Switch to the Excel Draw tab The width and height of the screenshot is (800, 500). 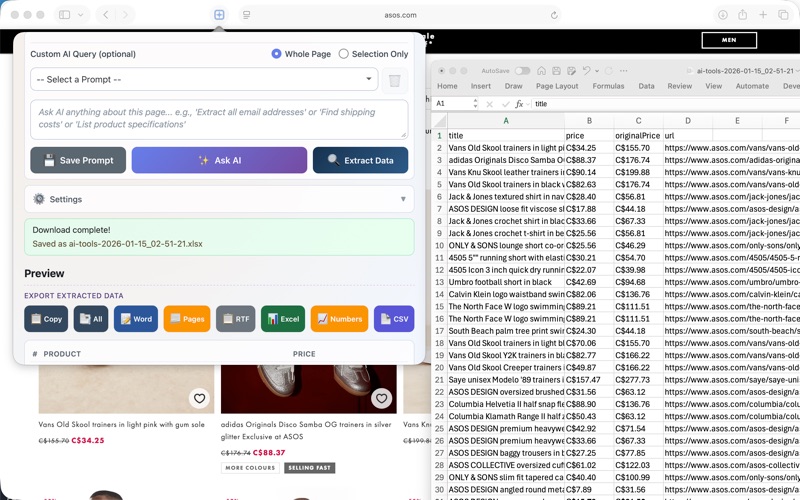pyautogui.click(x=513, y=86)
